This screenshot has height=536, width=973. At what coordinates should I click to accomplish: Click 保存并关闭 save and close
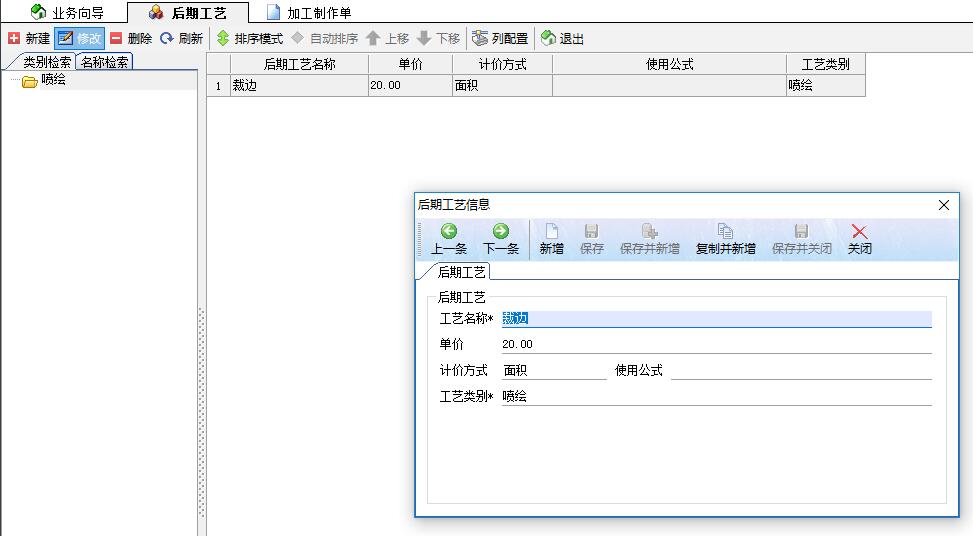pyautogui.click(x=801, y=239)
